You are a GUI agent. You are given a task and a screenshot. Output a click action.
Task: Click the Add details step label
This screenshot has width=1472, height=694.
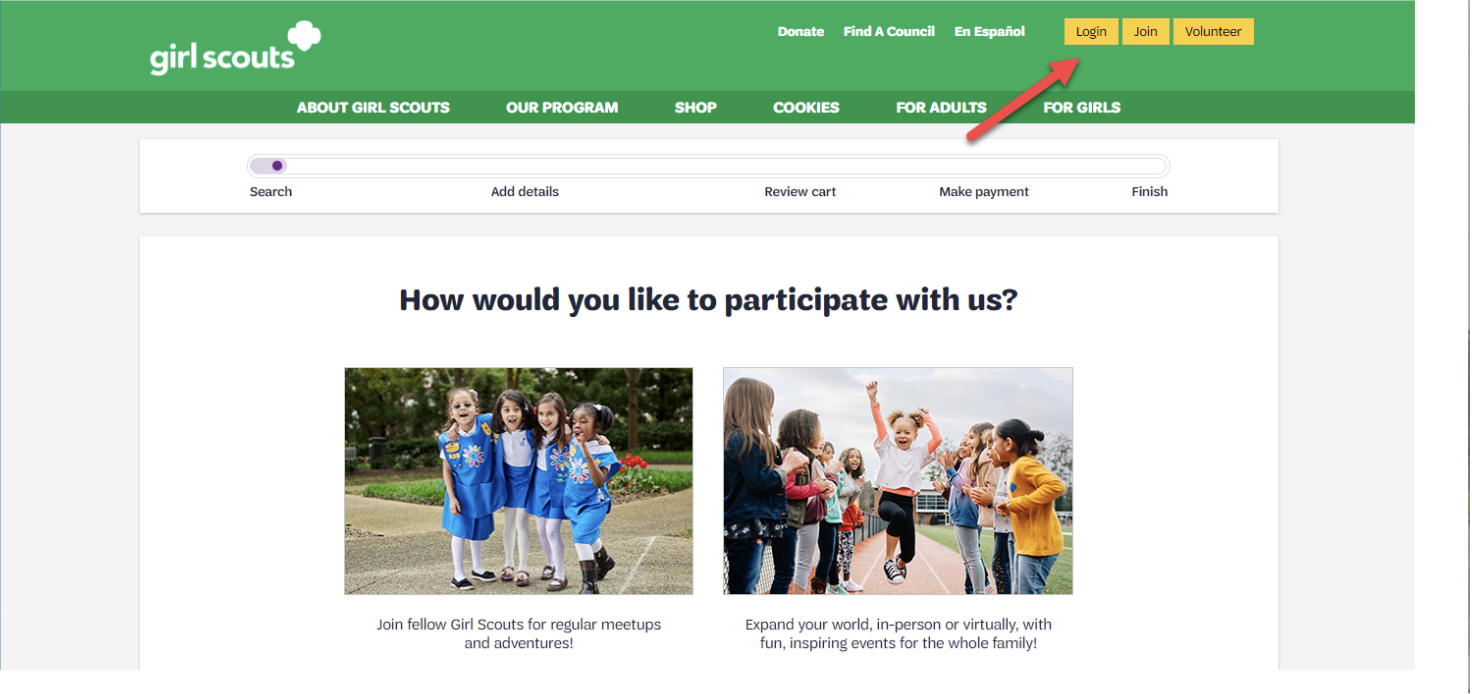coord(525,192)
